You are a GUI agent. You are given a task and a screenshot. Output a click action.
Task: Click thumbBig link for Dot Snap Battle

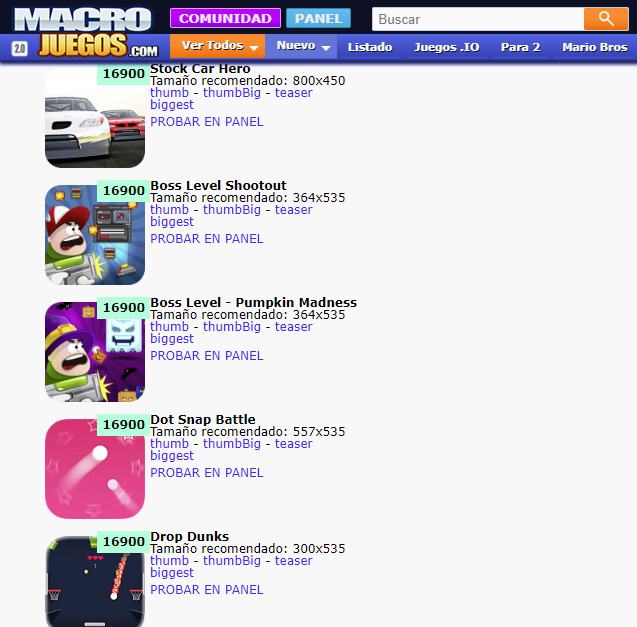click(x=232, y=444)
